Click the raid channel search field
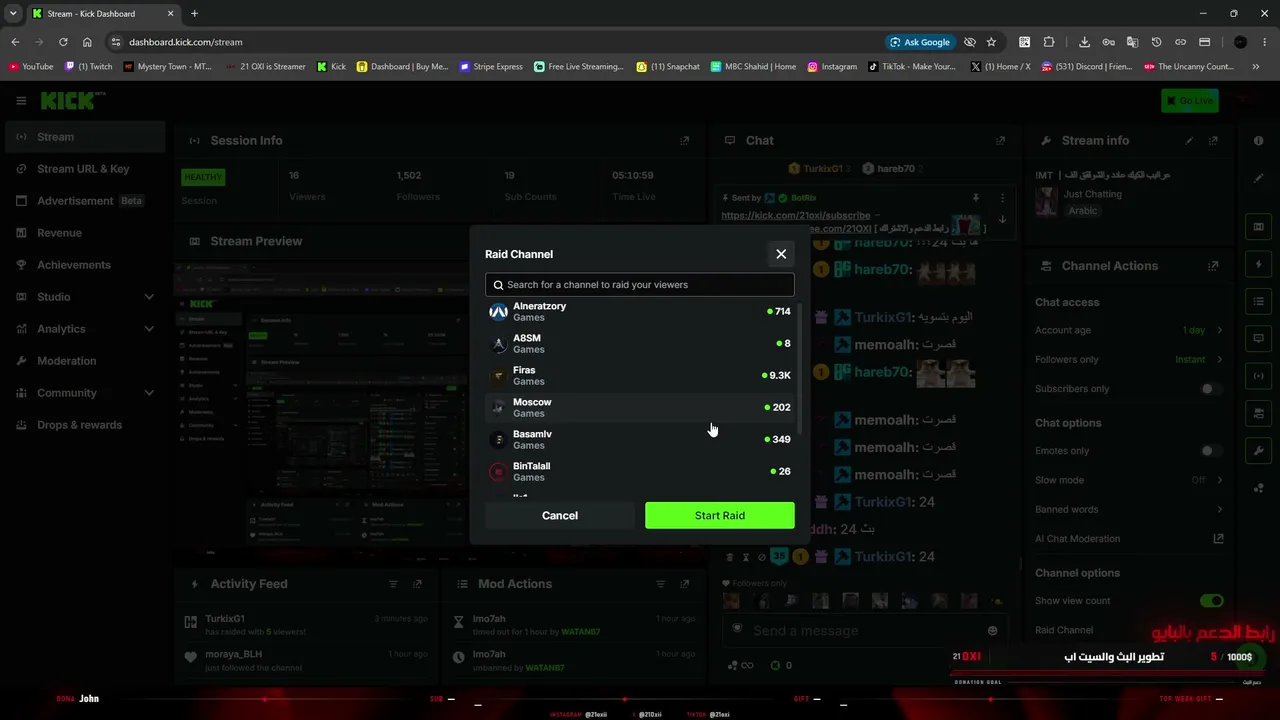The height and width of the screenshot is (720, 1280). click(x=640, y=285)
